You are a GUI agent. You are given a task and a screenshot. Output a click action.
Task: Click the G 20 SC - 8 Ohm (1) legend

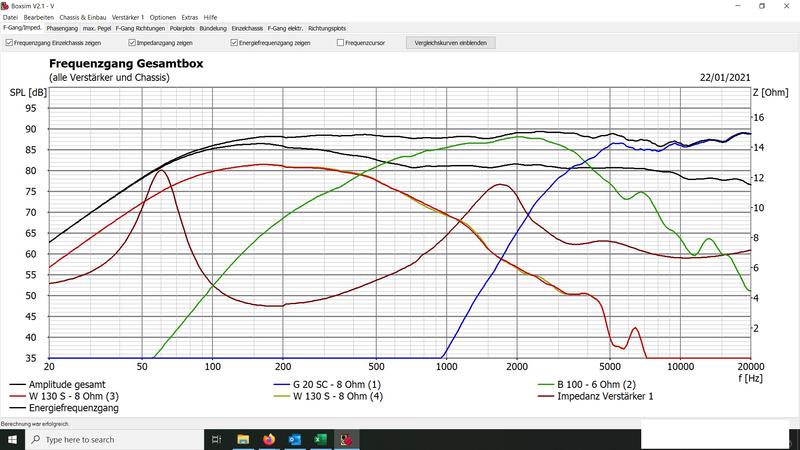(x=327, y=385)
